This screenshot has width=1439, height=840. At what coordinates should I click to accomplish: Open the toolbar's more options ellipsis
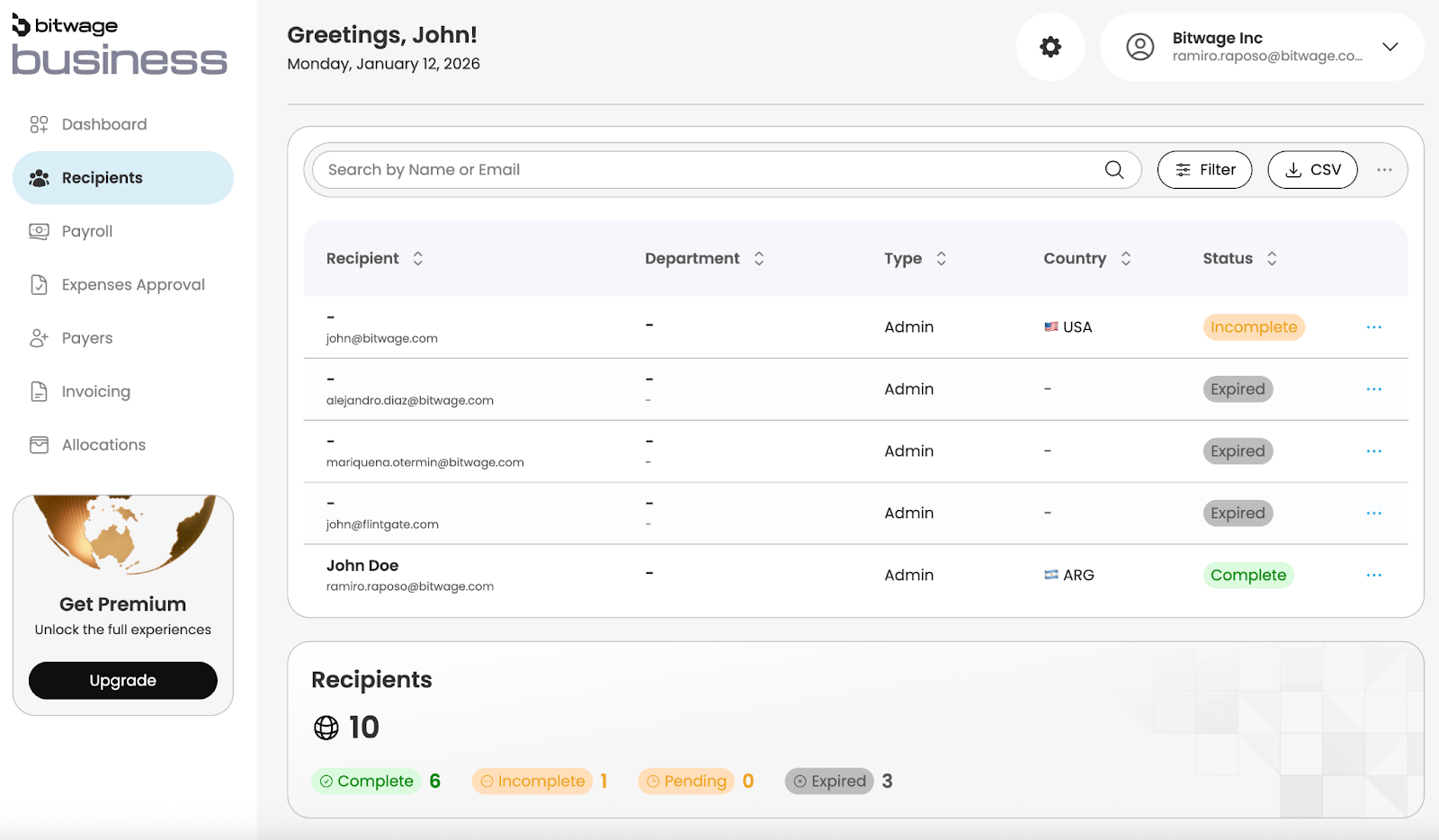[x=1383, y=170]
